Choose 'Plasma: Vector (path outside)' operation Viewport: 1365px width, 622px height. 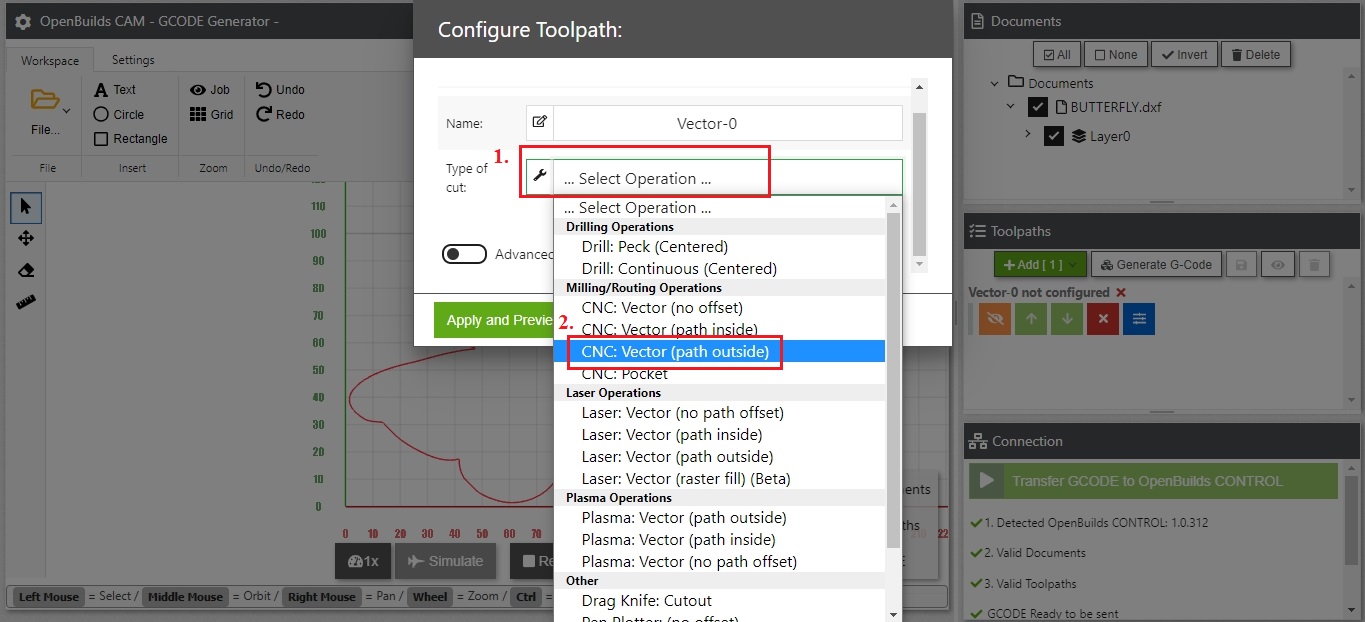[x=719, y=518]
